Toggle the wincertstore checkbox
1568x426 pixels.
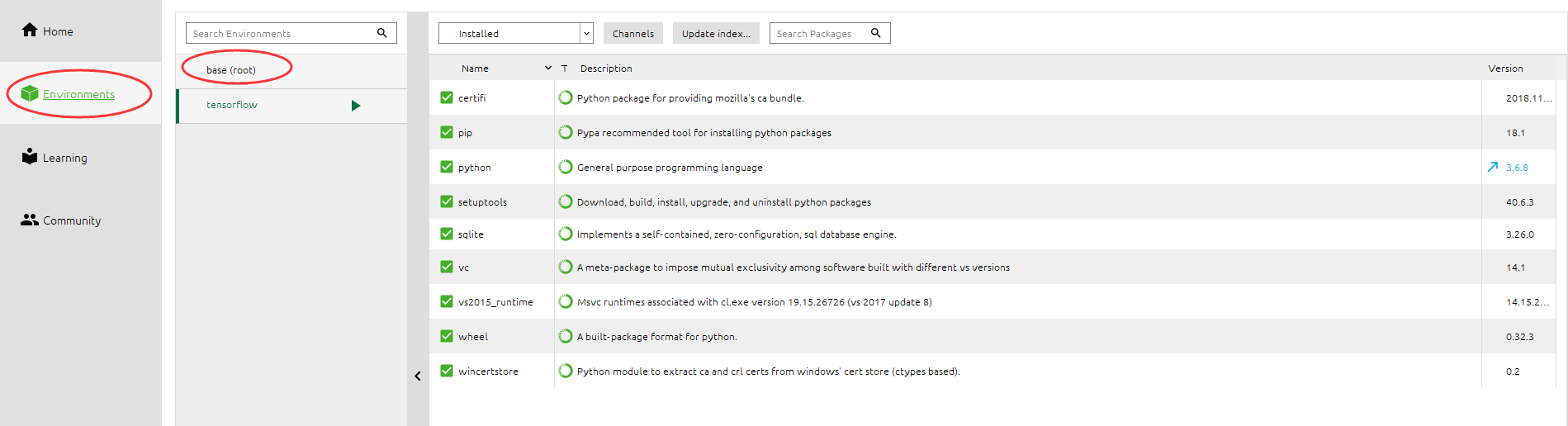447,371
